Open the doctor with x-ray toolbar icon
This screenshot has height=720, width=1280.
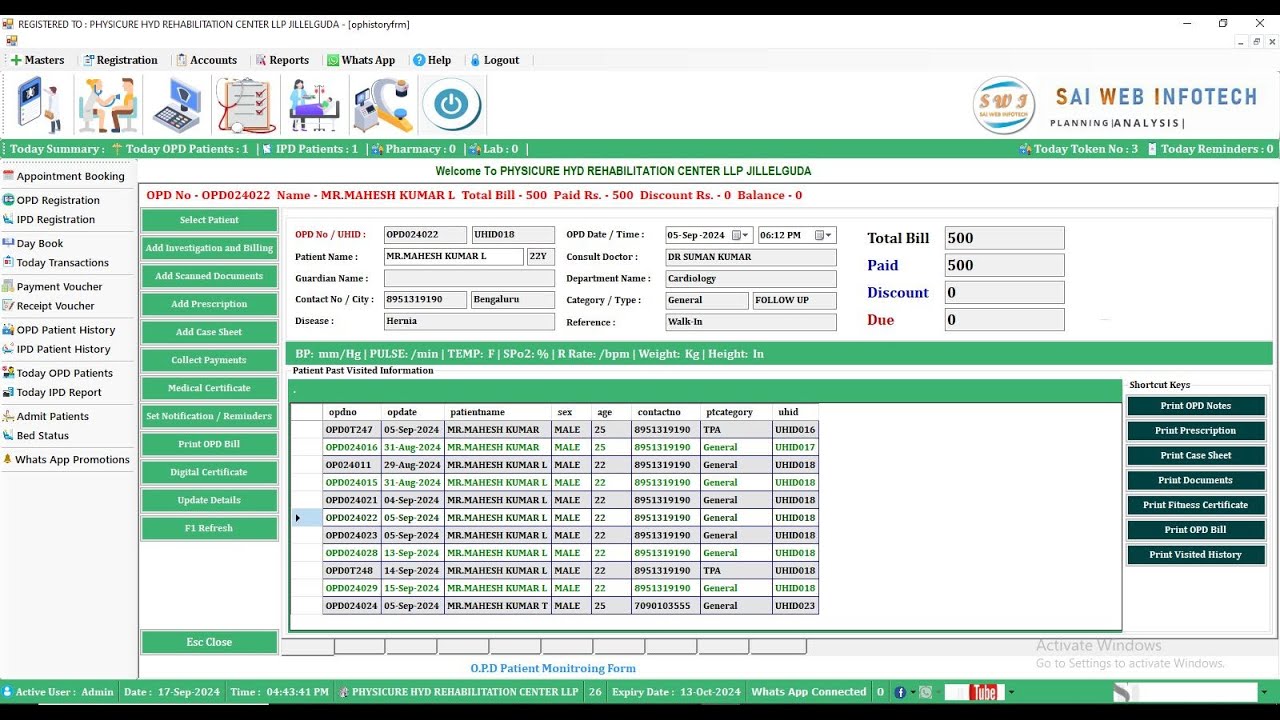[40, 104]
